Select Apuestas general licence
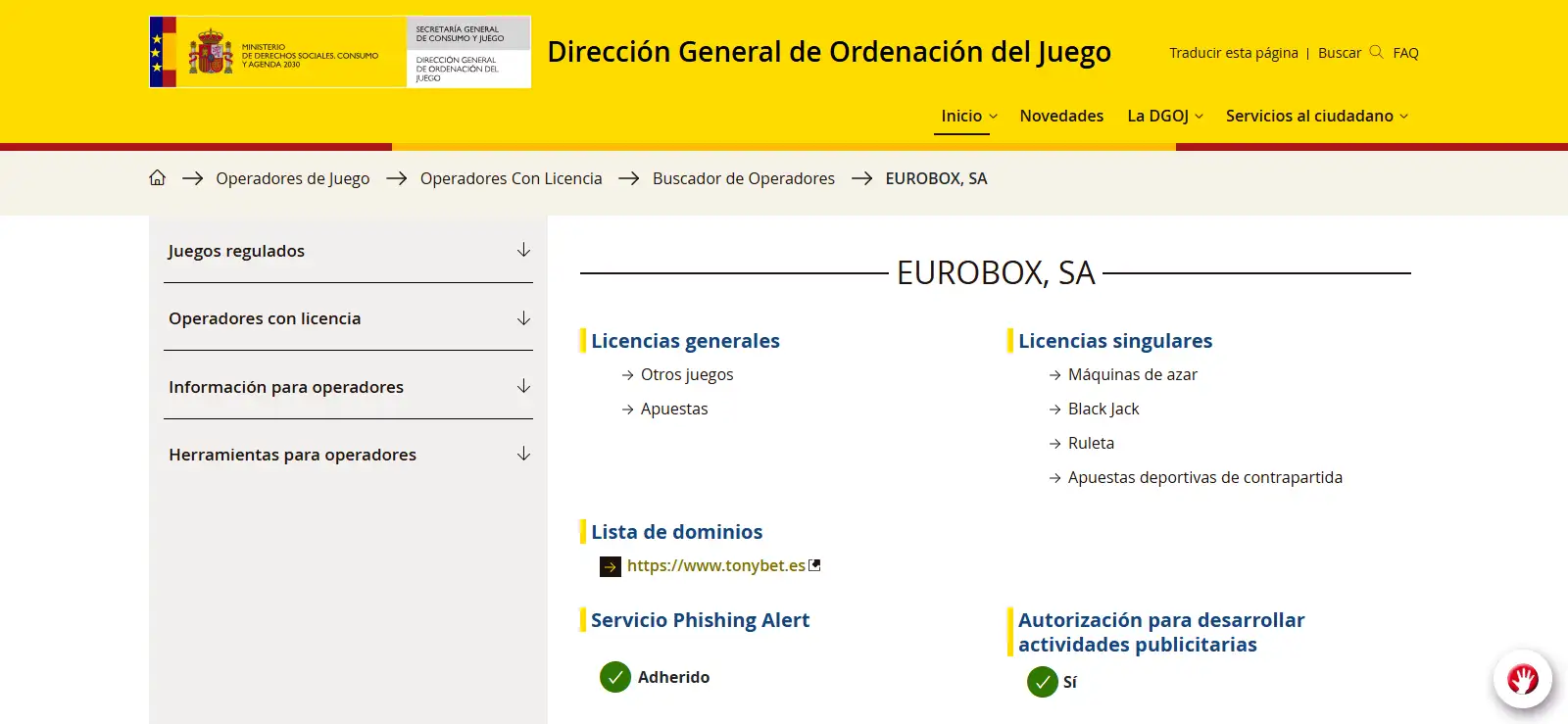Image resolution: width=1568 pixels, height=724 pixels. [674, 409]
